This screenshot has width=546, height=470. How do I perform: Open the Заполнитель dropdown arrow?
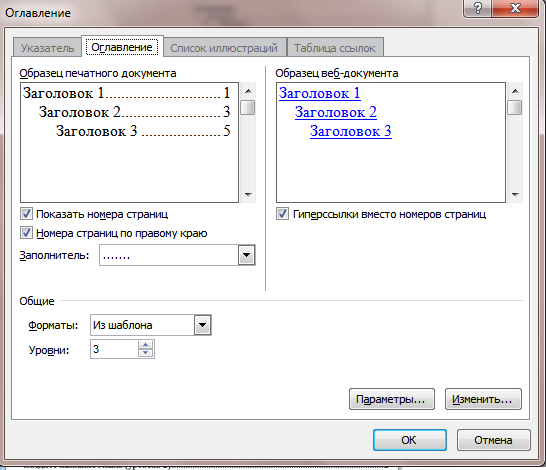(x=247, y=255)
